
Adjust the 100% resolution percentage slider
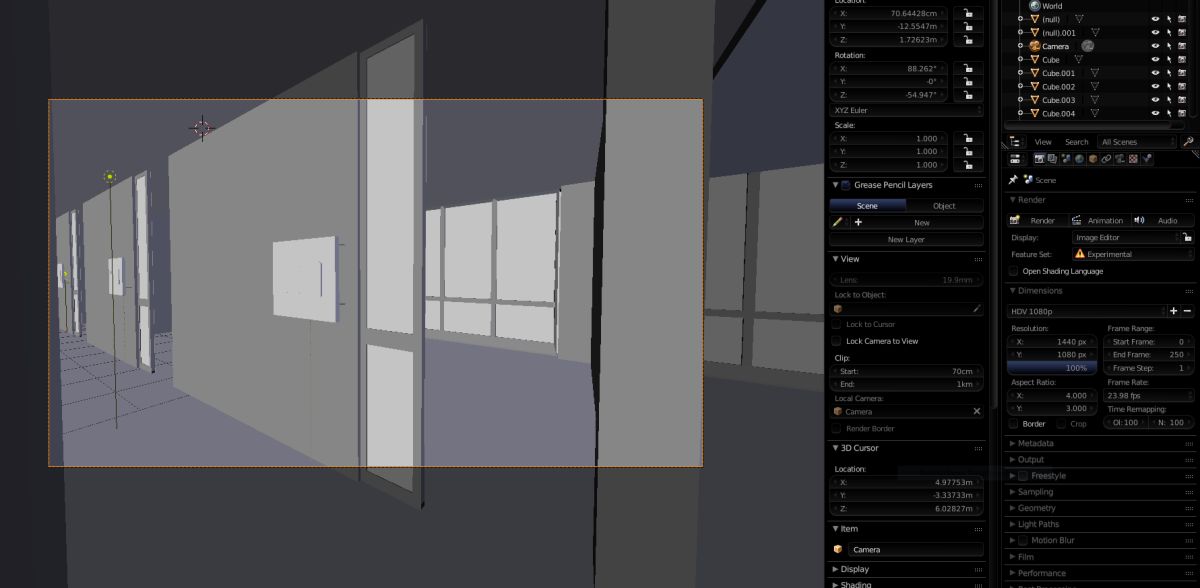click(x=1052, y=368)
